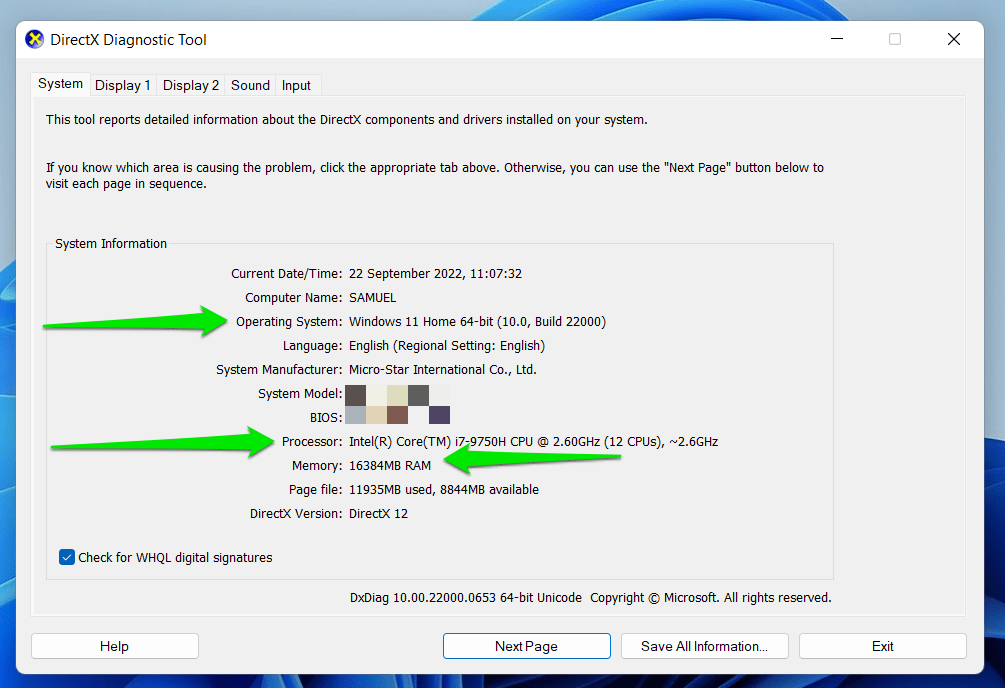
Task: Open the Display 2 tab
Action: tap(190, 85)
